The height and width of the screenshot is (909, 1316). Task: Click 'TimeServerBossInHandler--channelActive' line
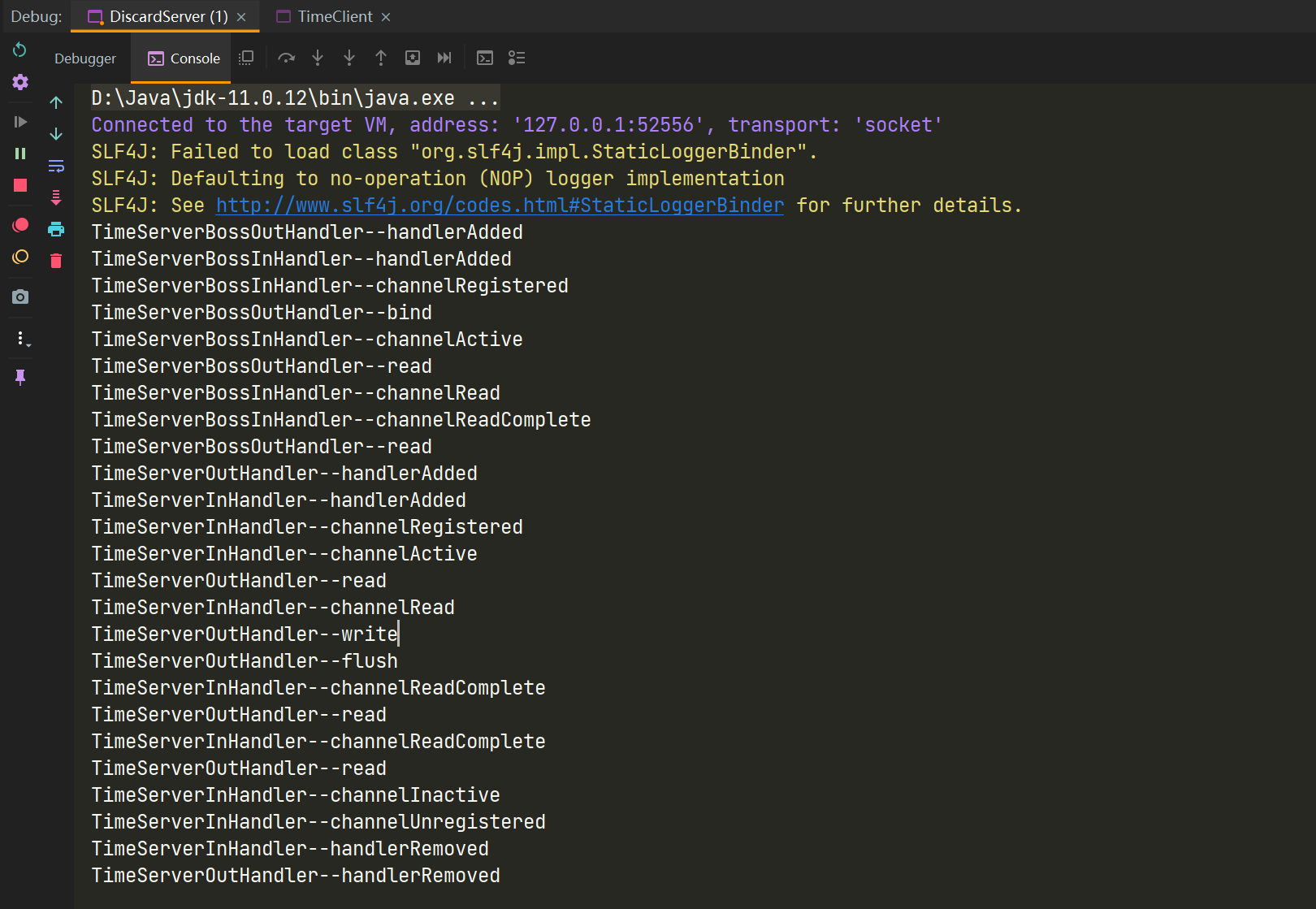(307, 340)
